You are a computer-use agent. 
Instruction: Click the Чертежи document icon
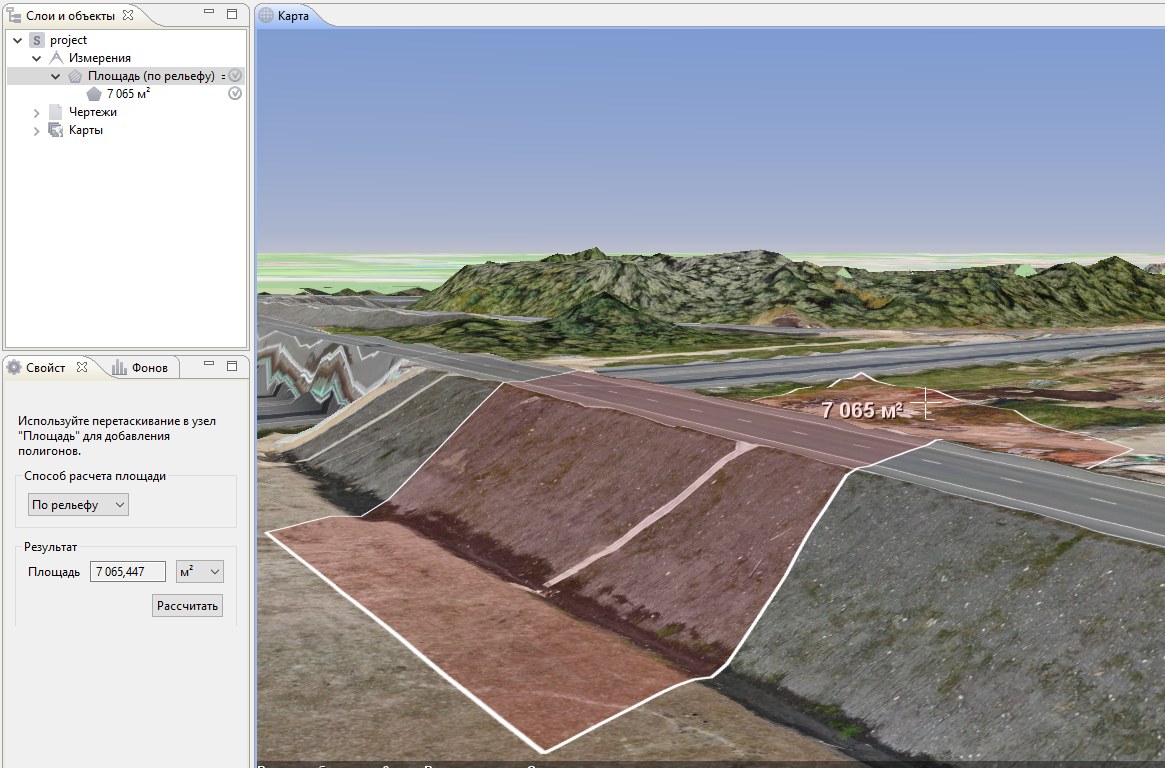pos(56,112)
